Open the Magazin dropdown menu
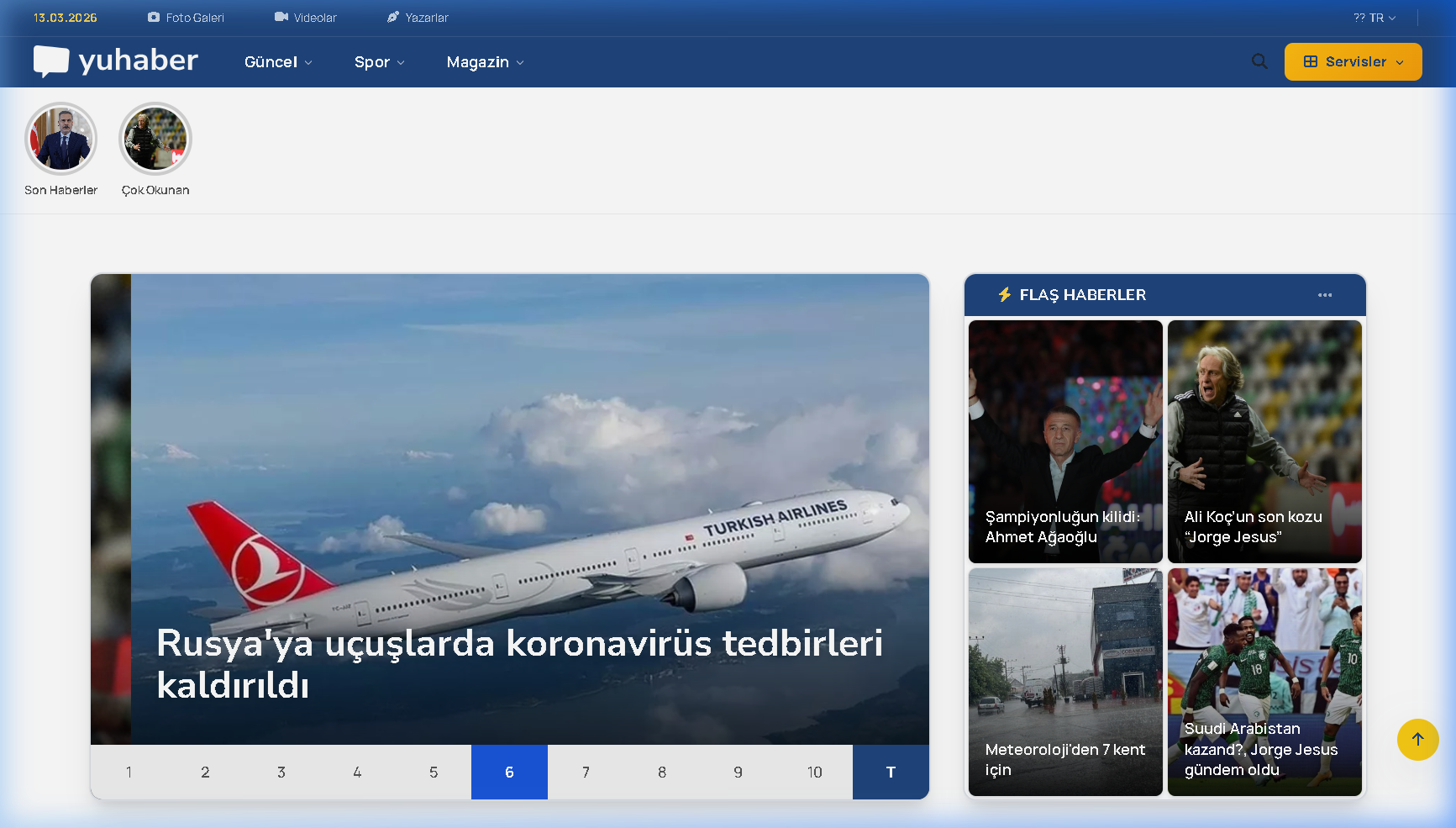1456x828 pixels. (x=485, y=62)
